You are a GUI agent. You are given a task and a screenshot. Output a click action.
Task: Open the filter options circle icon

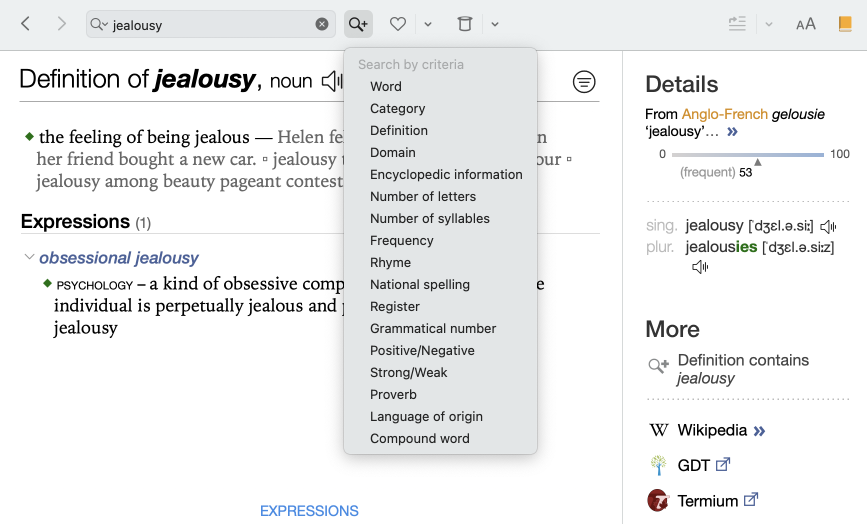[584, 82]
